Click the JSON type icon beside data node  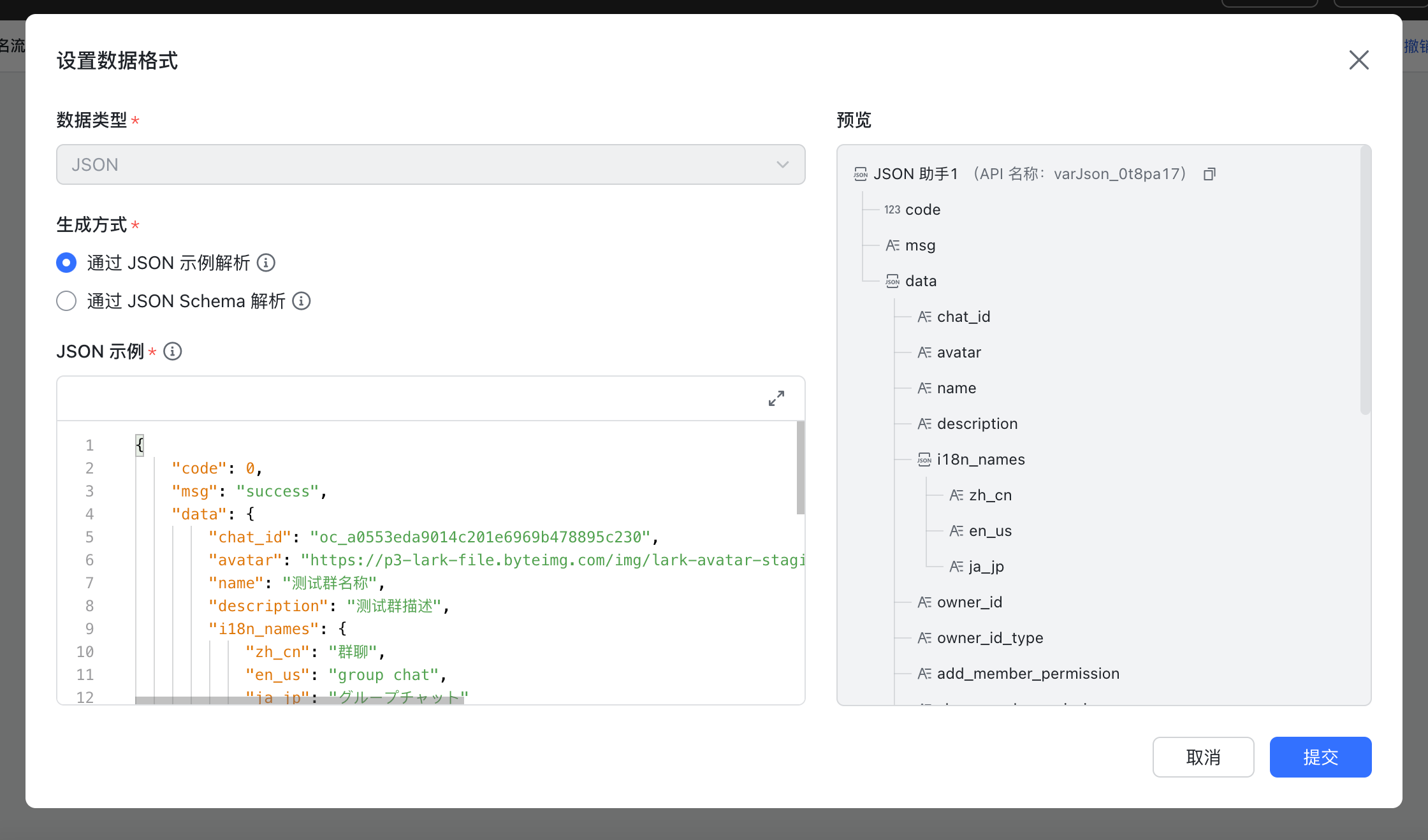(892, 280)
